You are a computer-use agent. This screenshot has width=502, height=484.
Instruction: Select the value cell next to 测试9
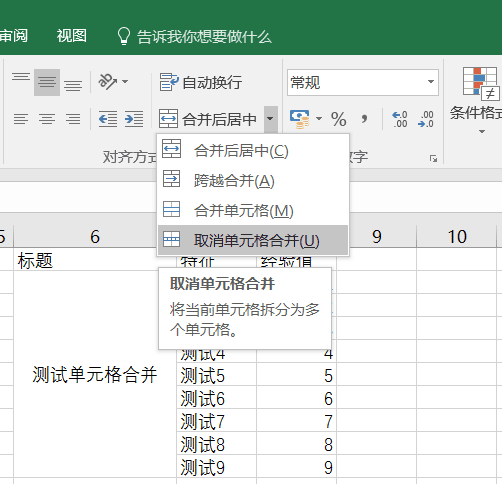click(x=296, y=467)
